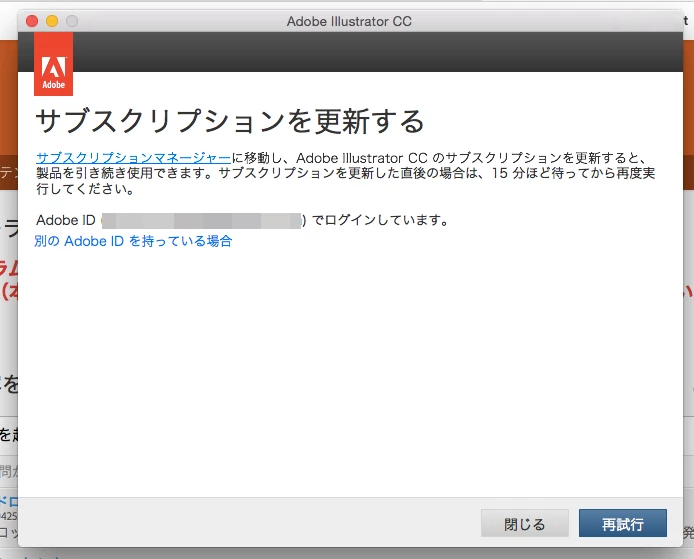Open the サブスクリプションマネージャー link
The height and width of the screenshot is (559, 694).
[133, 158]
